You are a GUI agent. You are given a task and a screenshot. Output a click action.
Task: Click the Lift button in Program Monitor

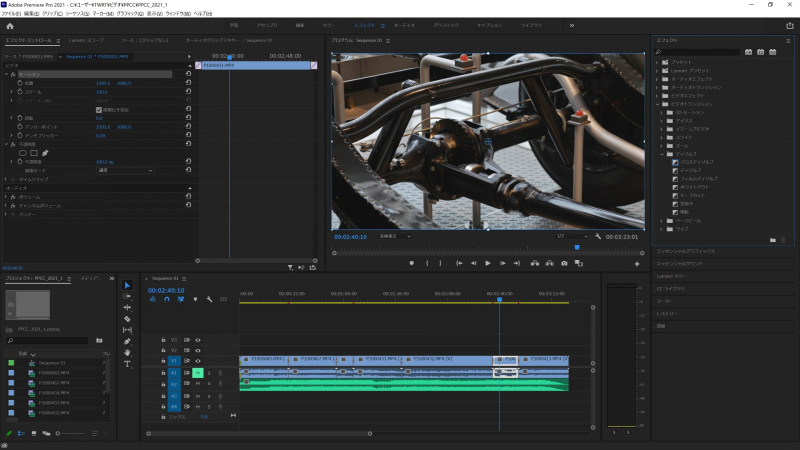(535, 263)
